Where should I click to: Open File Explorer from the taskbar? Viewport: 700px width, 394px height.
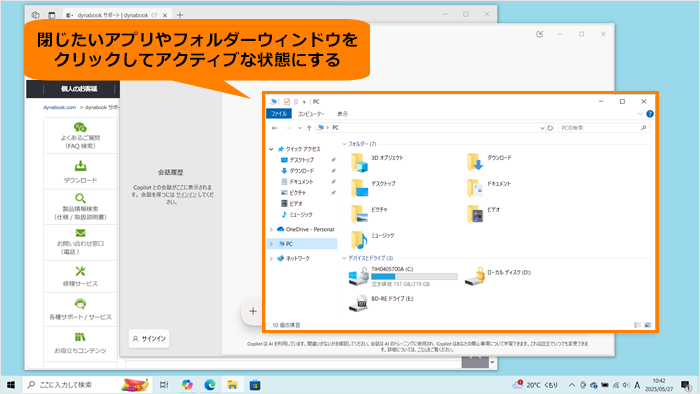(x=232, y=385)
